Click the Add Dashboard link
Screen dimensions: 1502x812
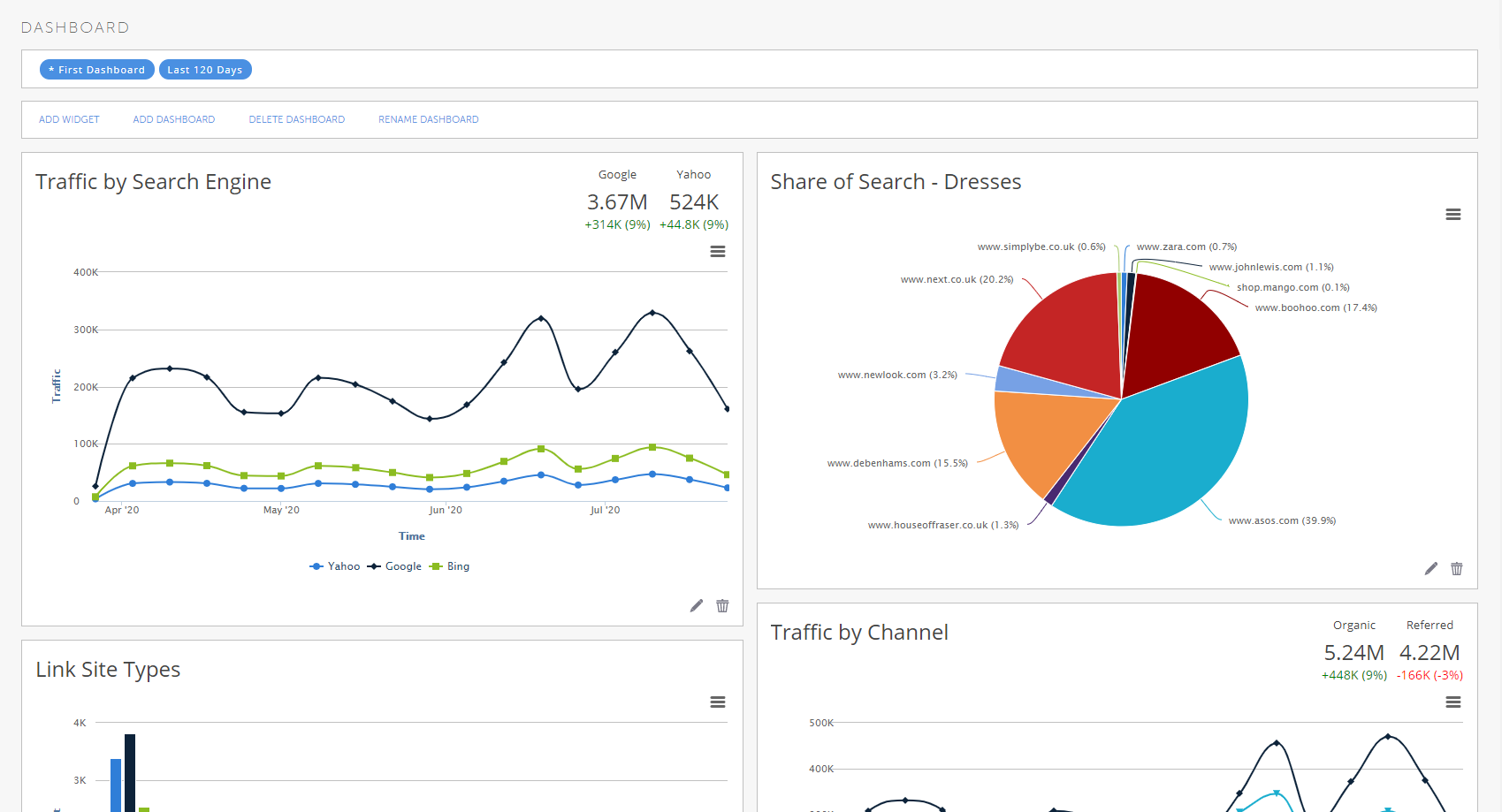pyautogui.click(x=173, y=119)
